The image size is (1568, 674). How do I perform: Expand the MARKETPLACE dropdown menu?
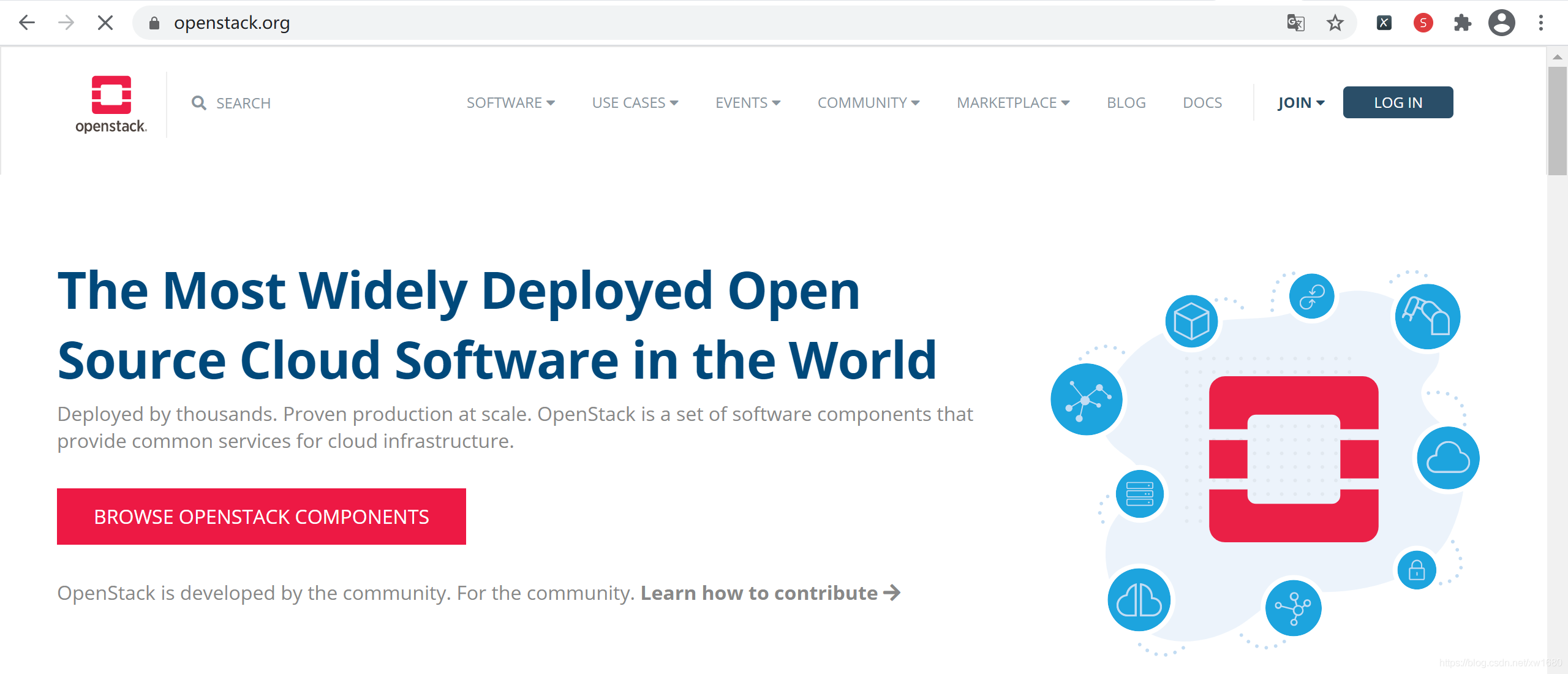pyautogui.click(x=1013, y=103)
